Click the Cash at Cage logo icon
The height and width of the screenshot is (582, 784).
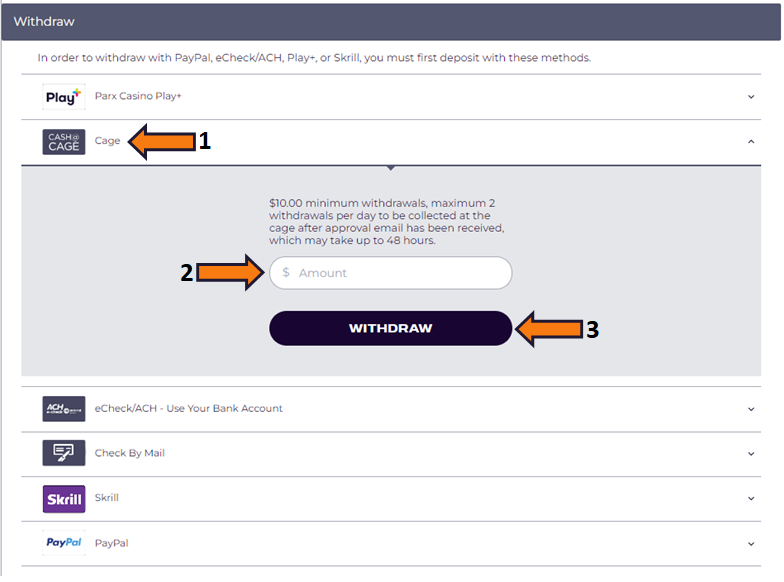point(64,142)
